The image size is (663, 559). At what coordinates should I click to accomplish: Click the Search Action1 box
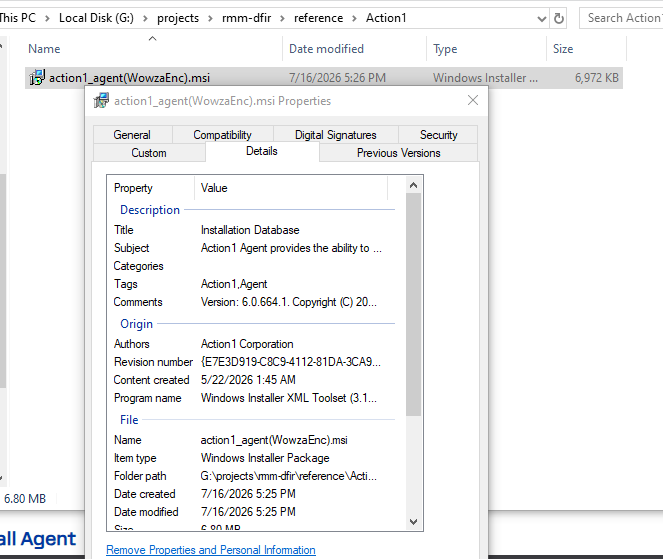point(622,18)
